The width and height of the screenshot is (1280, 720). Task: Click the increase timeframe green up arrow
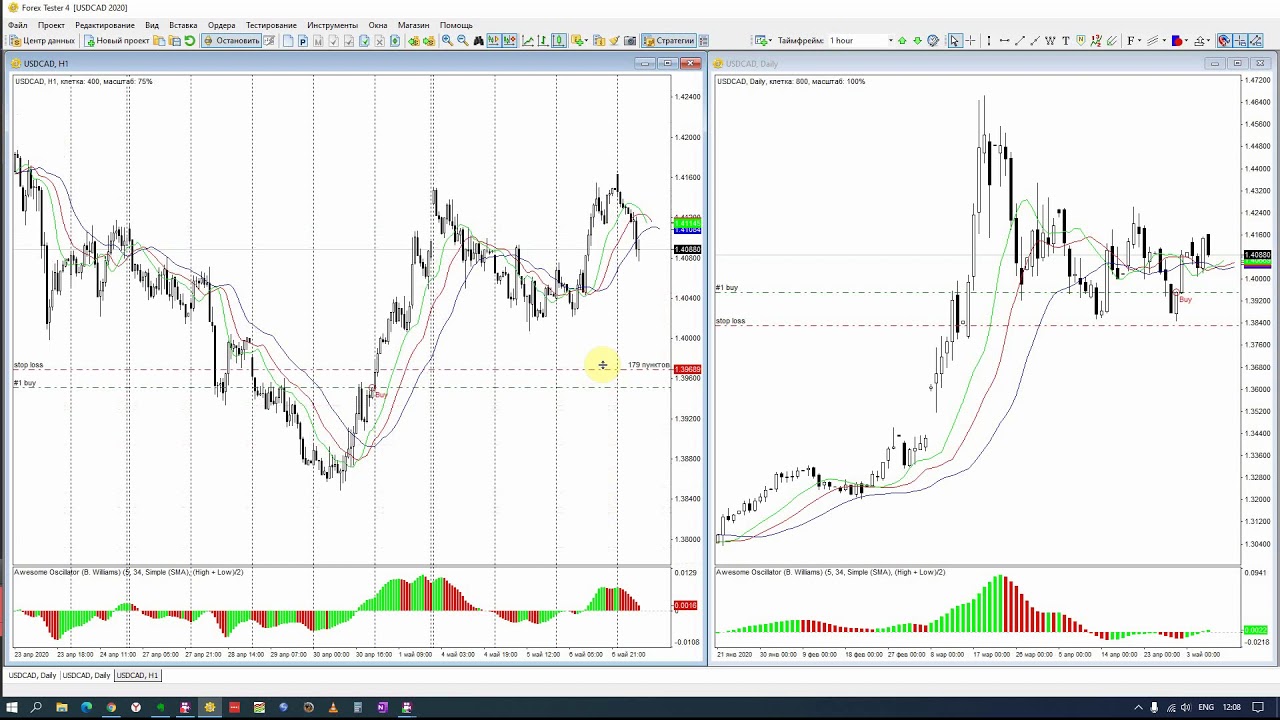pyautogui.click(x=902, y=41)
